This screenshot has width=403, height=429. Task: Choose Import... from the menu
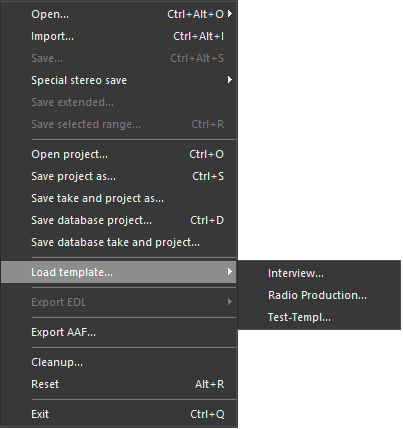pyautogui.click(x=118, y=36)
